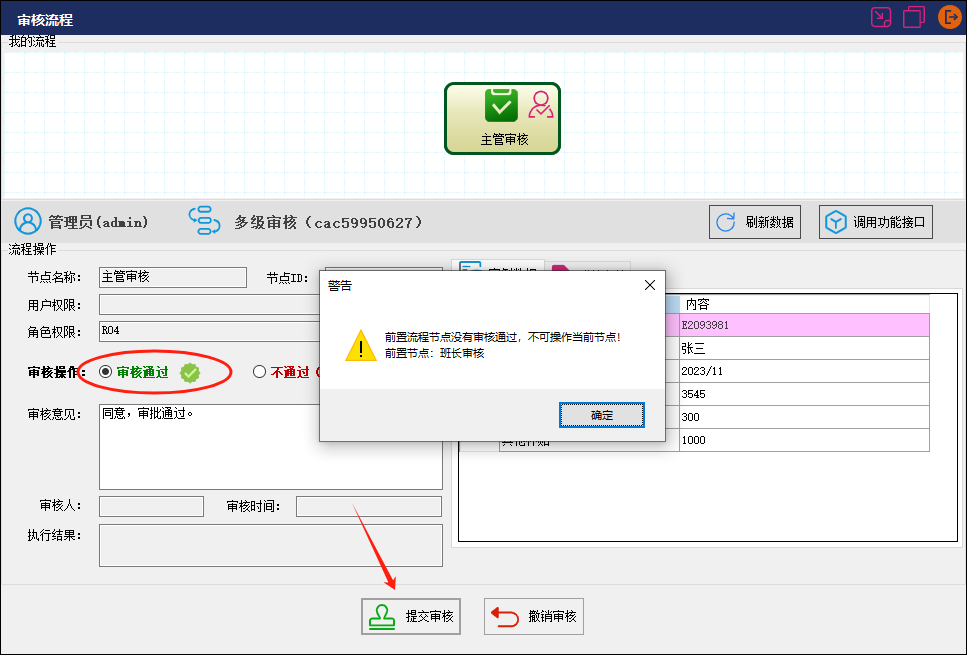Select the 审核通过 radio button
967x655 pixels.
pyautogui.click(x=105, y=372)
